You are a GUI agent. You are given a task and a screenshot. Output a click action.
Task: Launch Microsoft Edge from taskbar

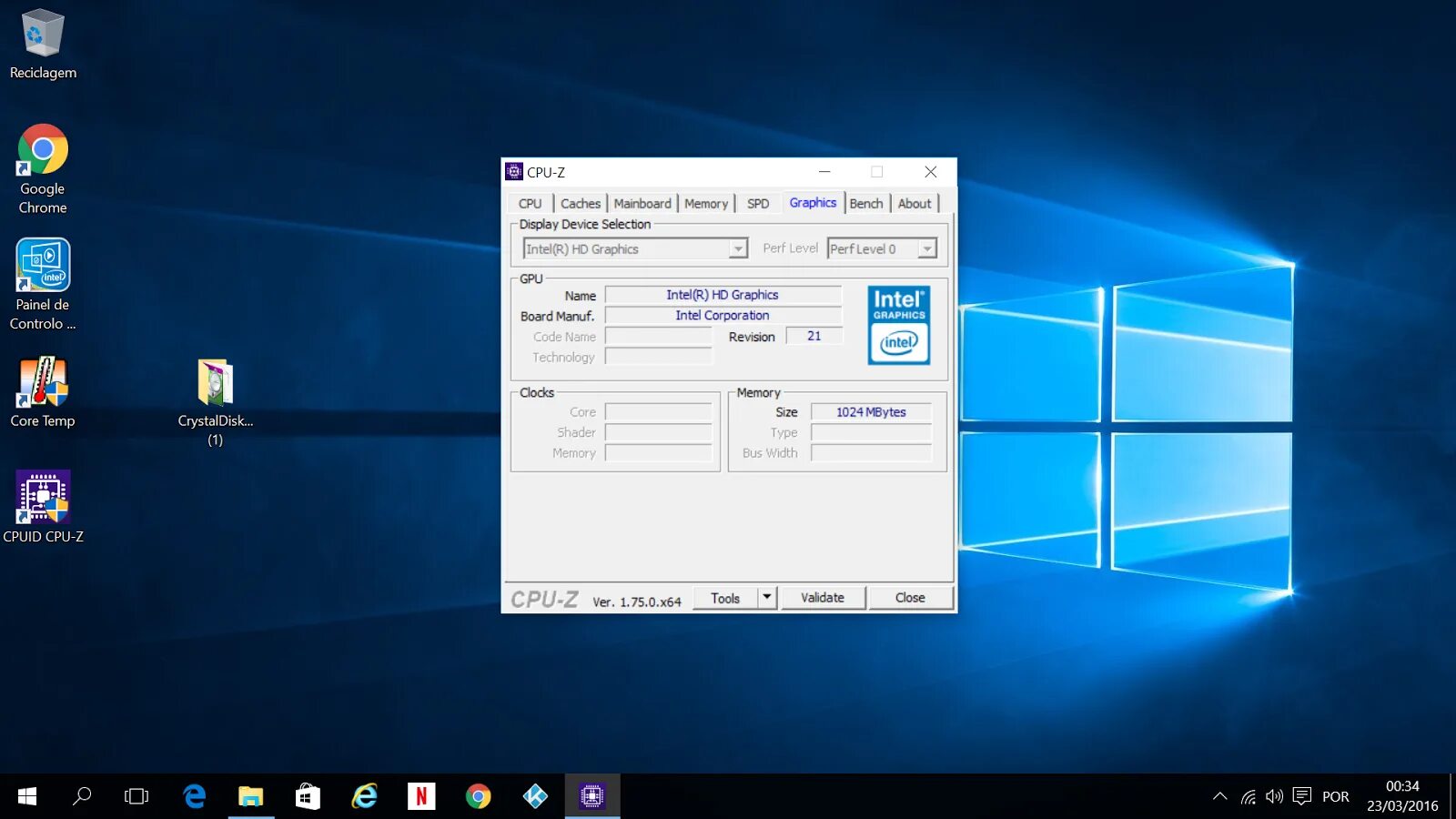pos(194,796)
